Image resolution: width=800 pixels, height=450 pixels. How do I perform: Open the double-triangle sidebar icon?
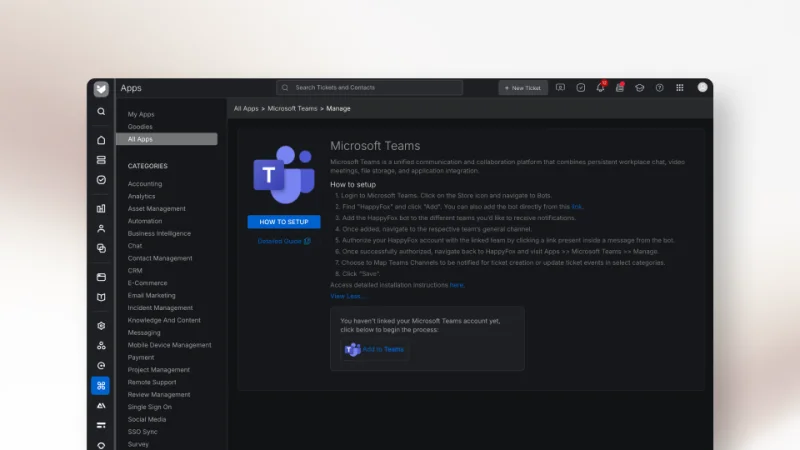(101, 406)
